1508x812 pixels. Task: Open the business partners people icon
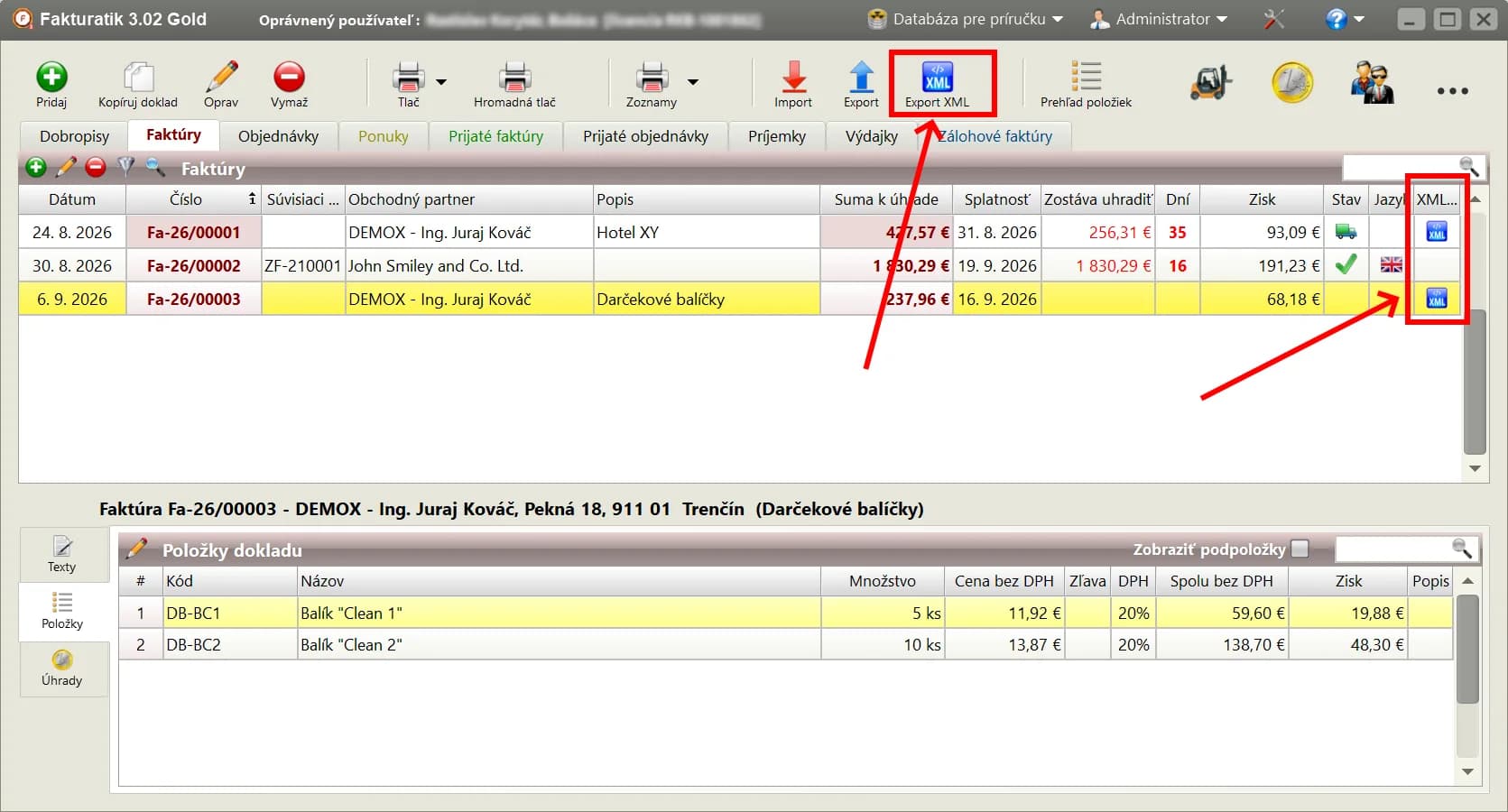pyautogui.click(x=1372, y=83)
